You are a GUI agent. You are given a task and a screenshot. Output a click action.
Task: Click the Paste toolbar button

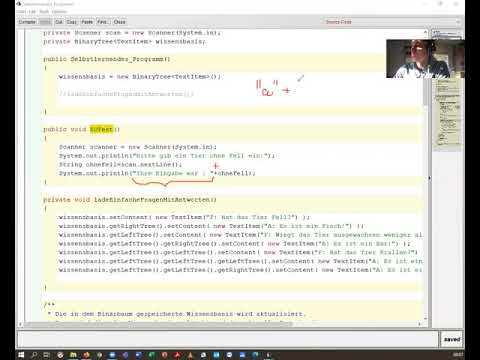[87, 22]
